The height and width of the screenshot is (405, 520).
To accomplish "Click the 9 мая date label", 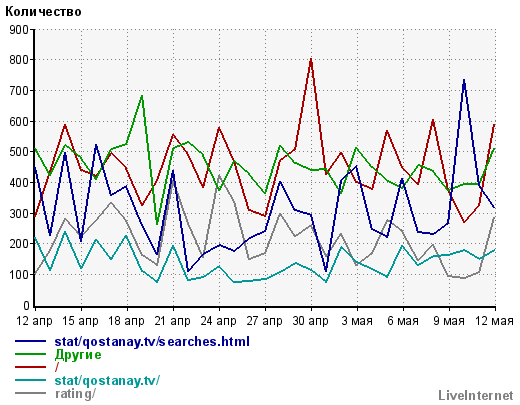I will tap(449, 321).
